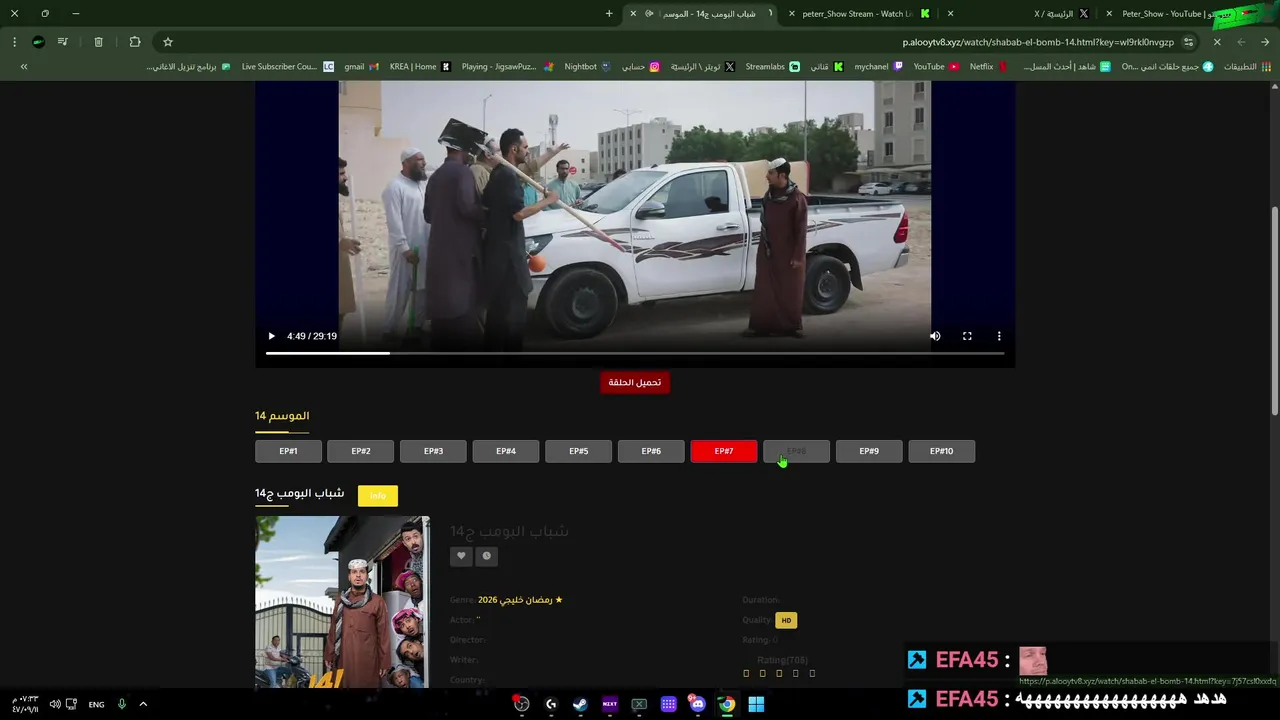Select episode EP#3
The height and width of the screenshot is (720, 1280).
[433, 451]
